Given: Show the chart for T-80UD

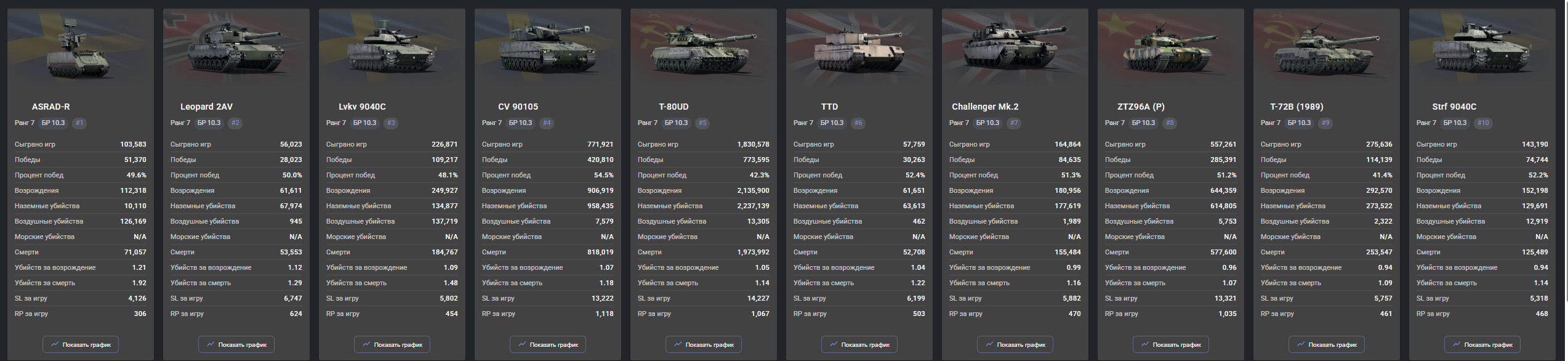Looking at the screenshot, I should click(x=704, y=344).
